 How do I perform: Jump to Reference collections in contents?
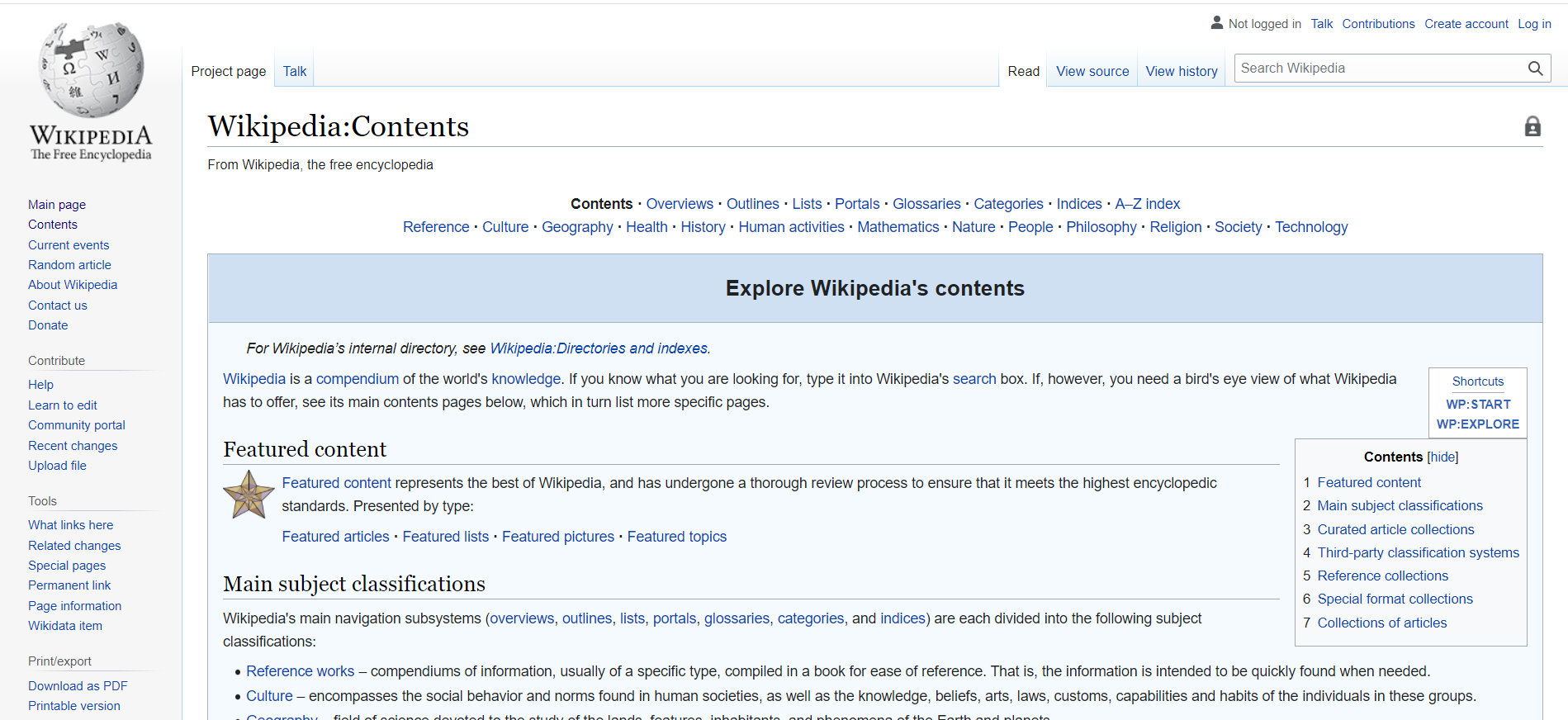[1383, 576]
